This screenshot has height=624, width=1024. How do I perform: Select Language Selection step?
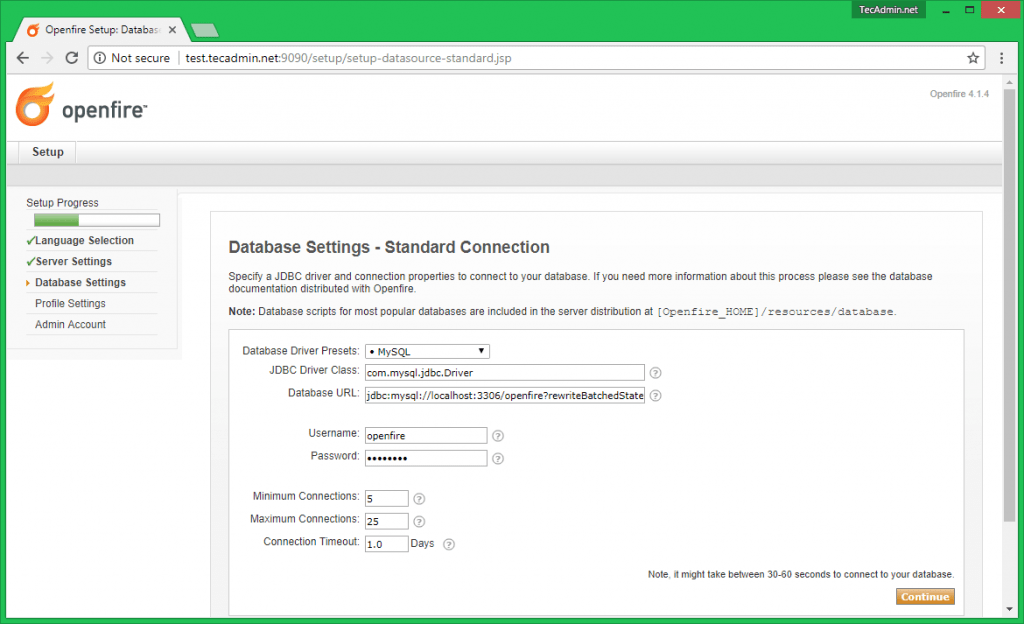pos(84,240)
